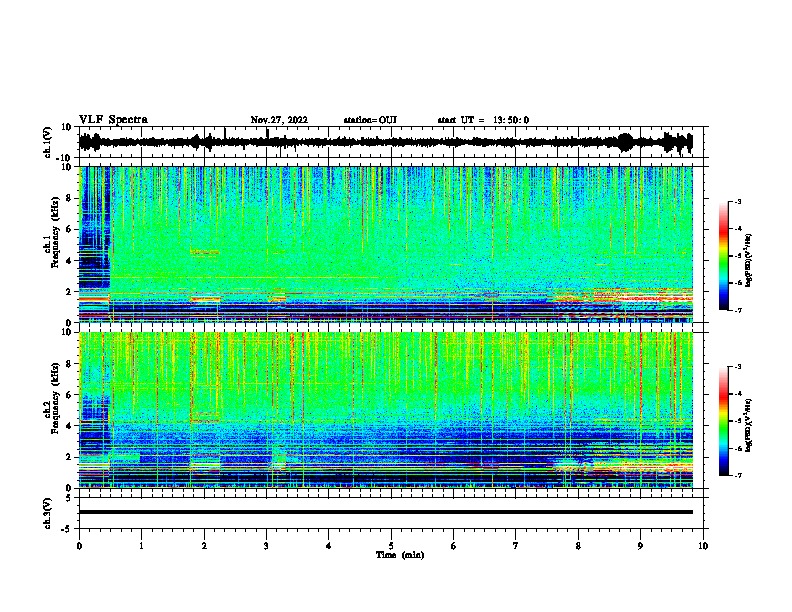Image resolution: width=792 pixels, height=612 pixels.
Task: Click the "station=OUI" header label
Action: tap(370, 120)
